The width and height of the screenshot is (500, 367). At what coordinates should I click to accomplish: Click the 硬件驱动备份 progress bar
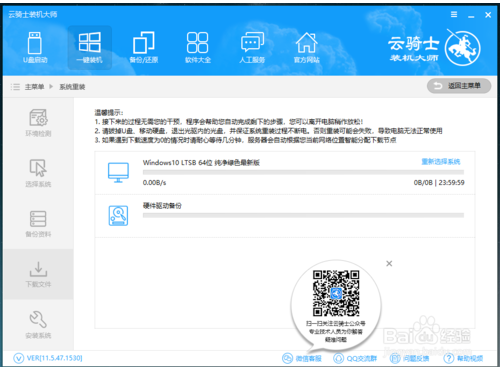[303, 215]
